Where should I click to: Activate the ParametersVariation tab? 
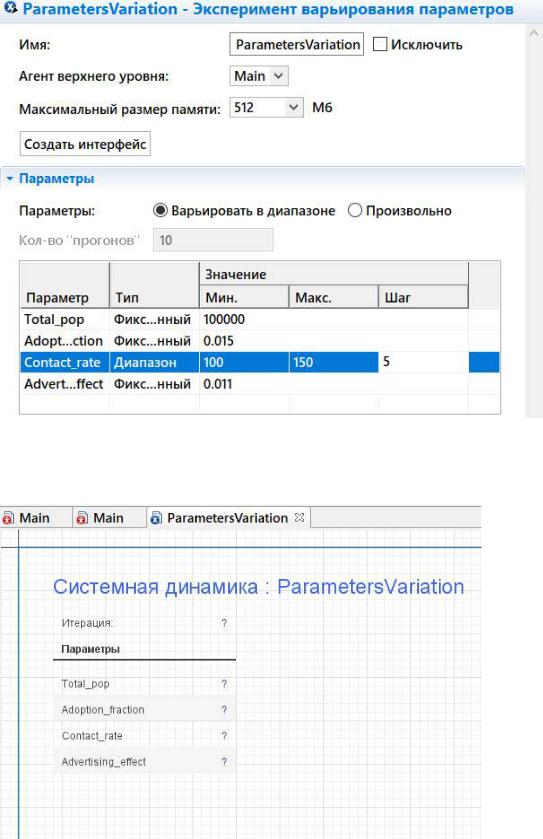tap(227, 518)
